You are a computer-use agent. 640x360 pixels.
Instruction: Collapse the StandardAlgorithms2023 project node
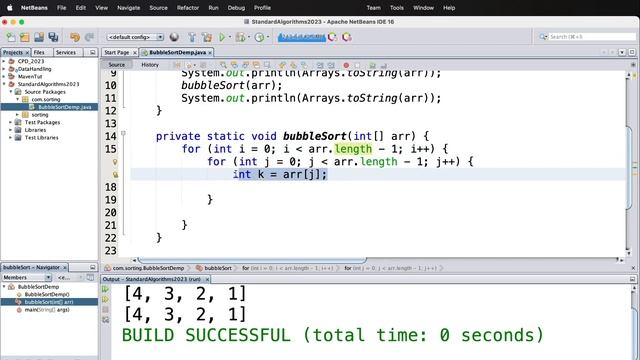[4, 84]
